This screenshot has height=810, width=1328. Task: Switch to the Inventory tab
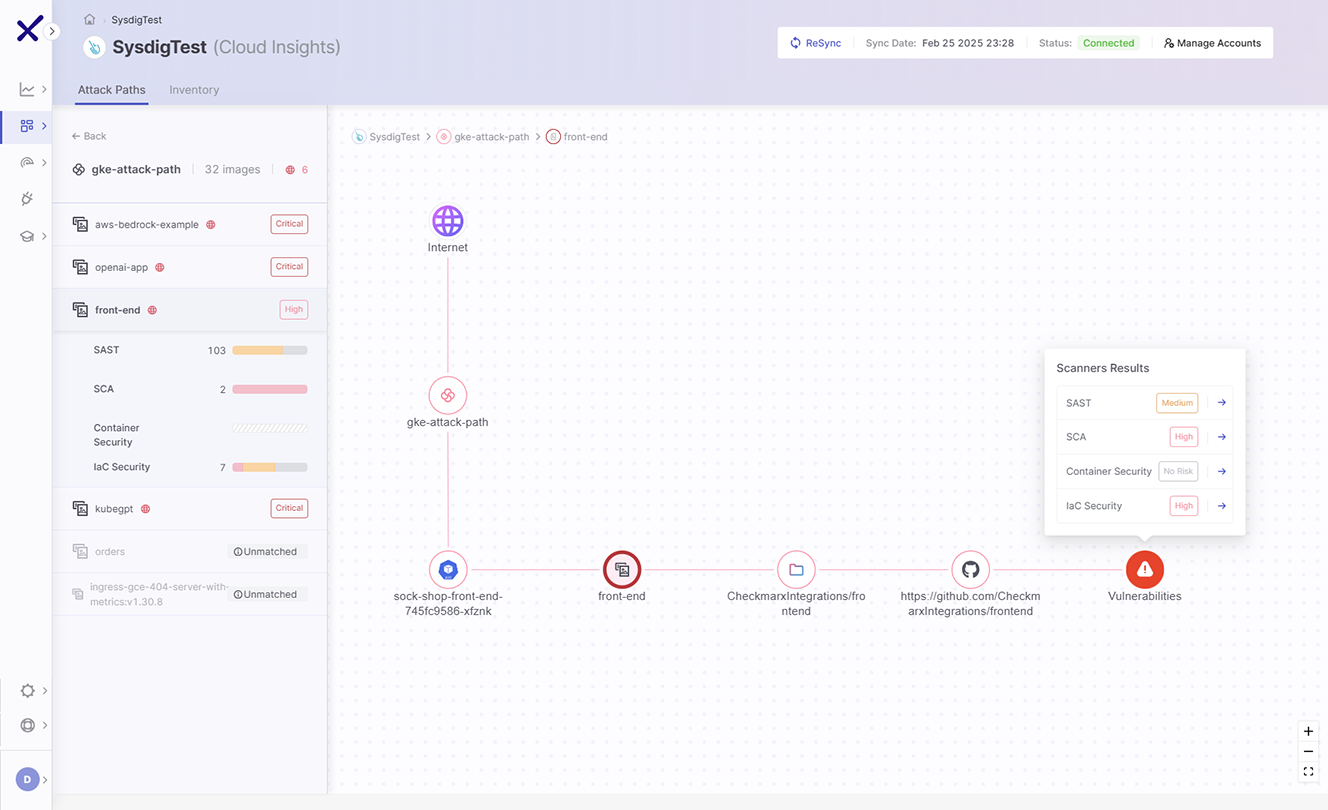[194, 90]
